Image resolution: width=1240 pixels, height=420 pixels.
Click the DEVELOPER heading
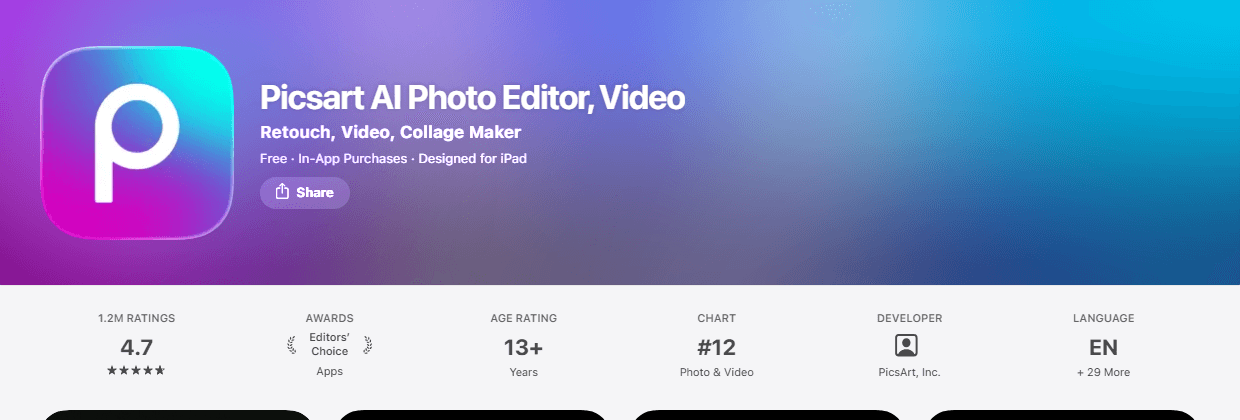click(x=909, y=318)
